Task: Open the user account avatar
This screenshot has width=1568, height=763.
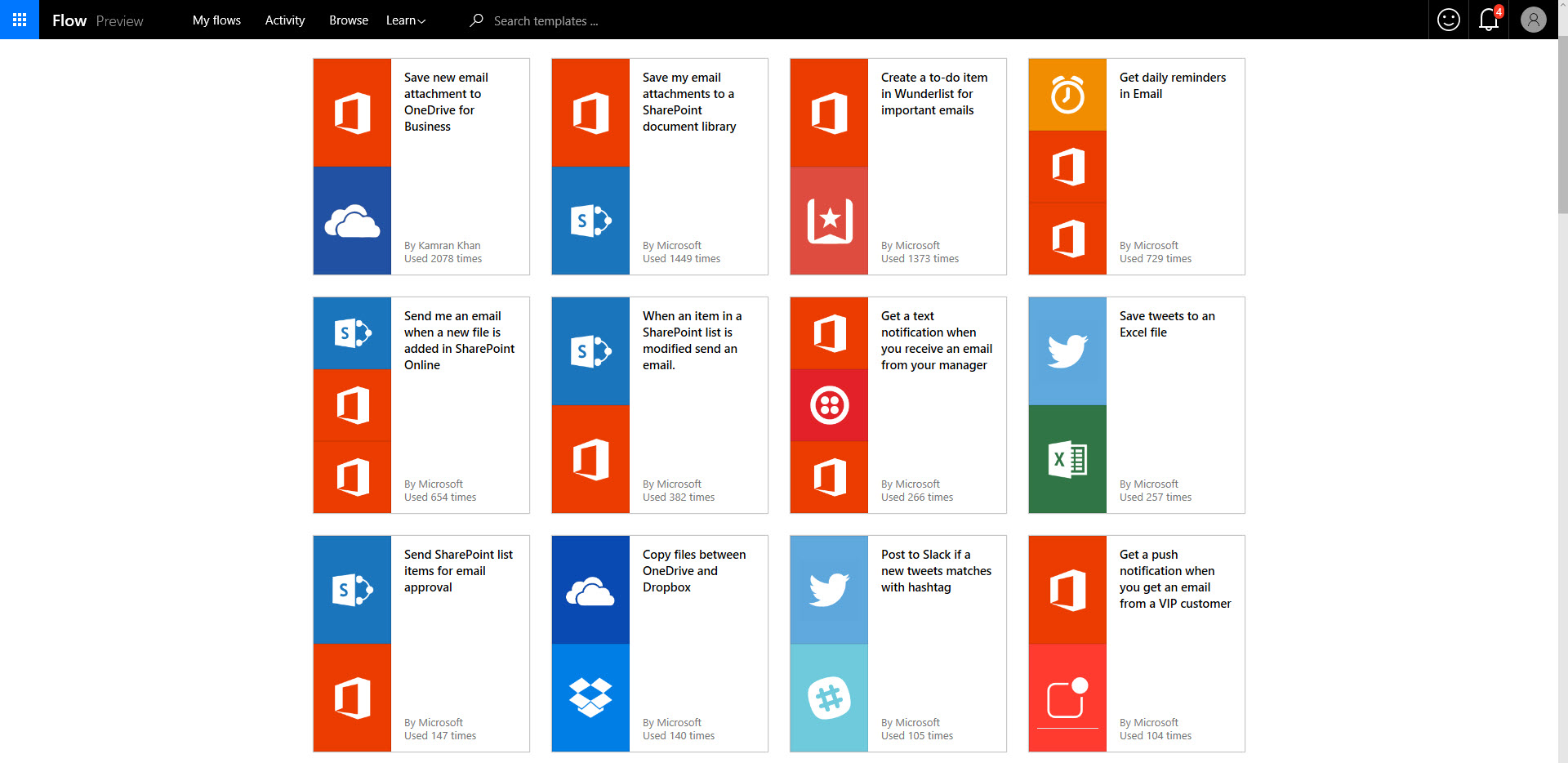Action: pos(1533,20)
